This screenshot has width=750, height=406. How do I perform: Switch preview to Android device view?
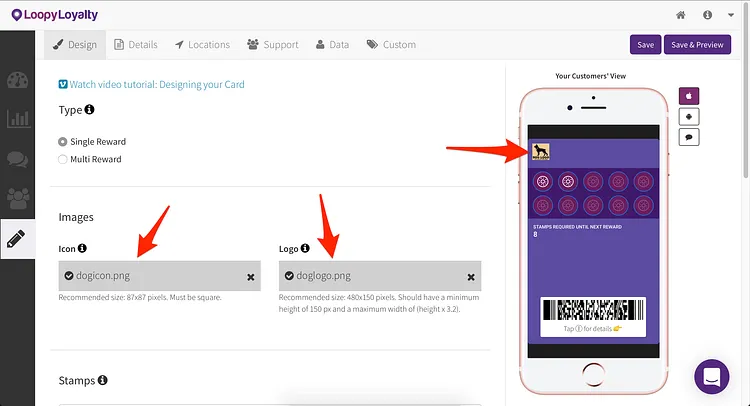click(x=689, y=117)
